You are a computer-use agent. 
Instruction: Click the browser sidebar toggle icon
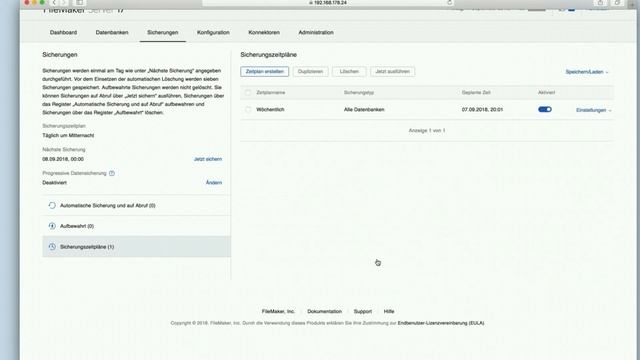coord(80,2)
